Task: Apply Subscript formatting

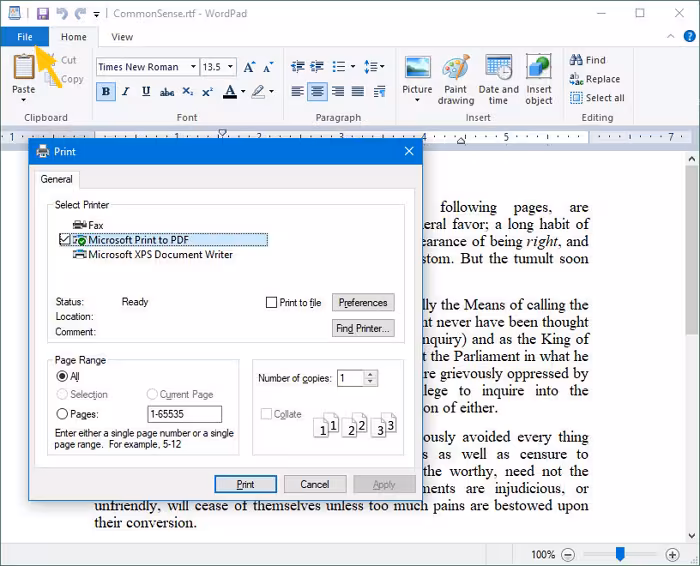Action: coord(188,92)
